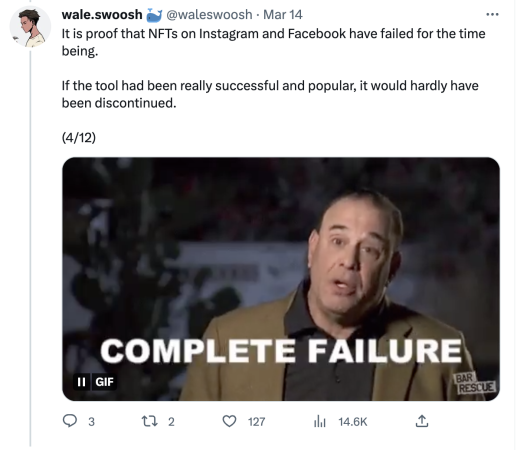Click the Mar 14 timestamp

pos(283,15)
